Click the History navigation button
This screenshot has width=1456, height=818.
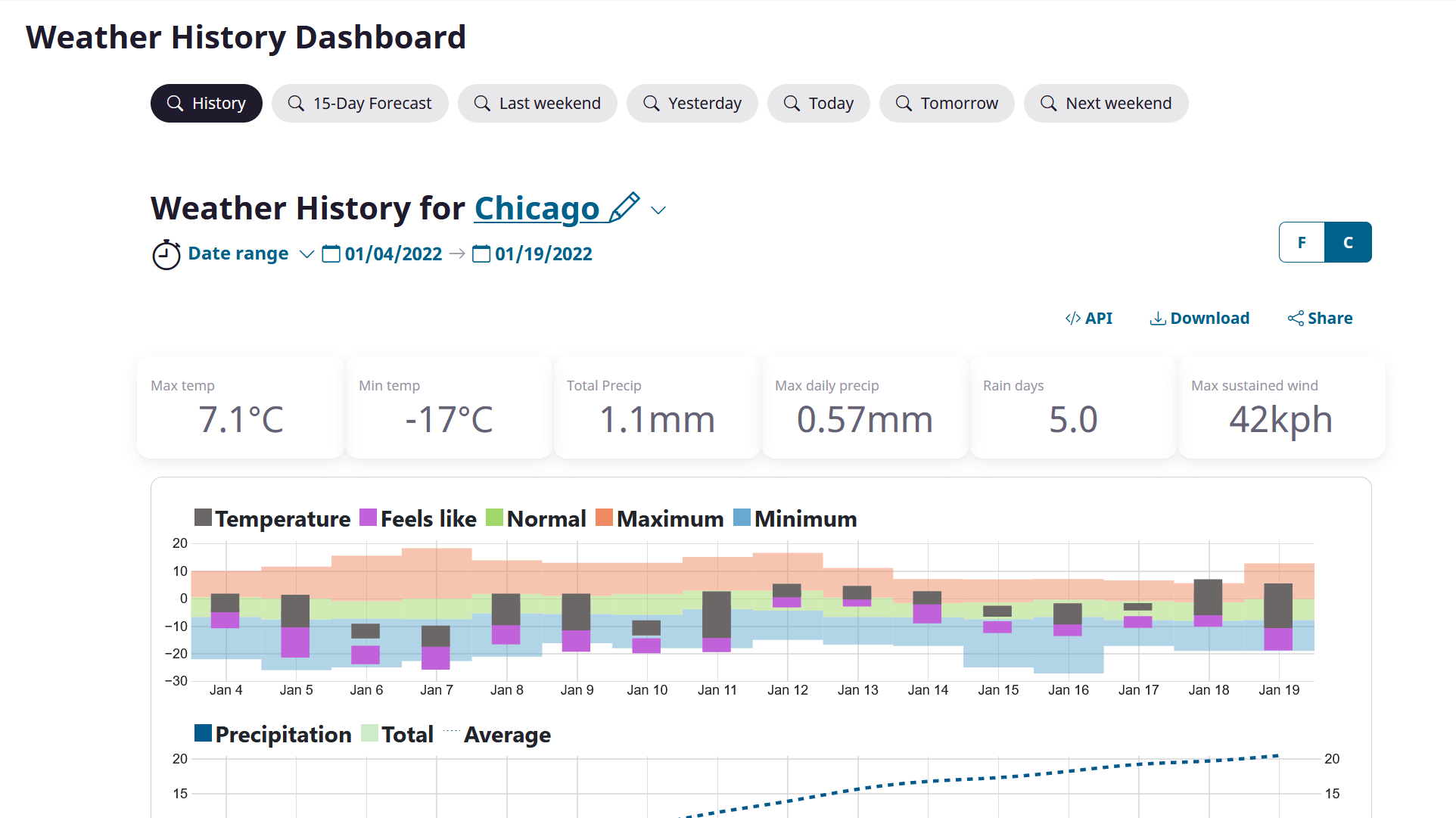click(x=207, y=102)
